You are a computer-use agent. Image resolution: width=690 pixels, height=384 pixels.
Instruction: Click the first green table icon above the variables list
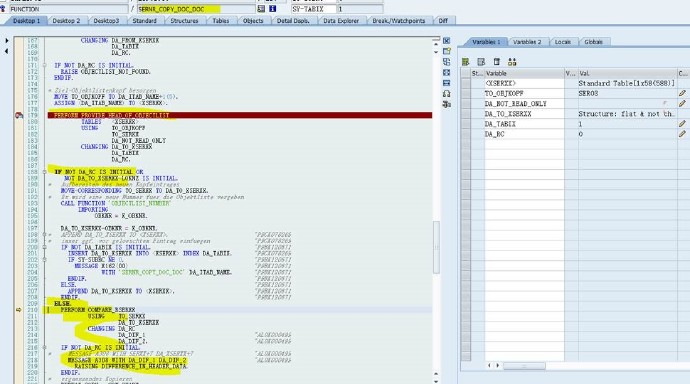(466, 62)
